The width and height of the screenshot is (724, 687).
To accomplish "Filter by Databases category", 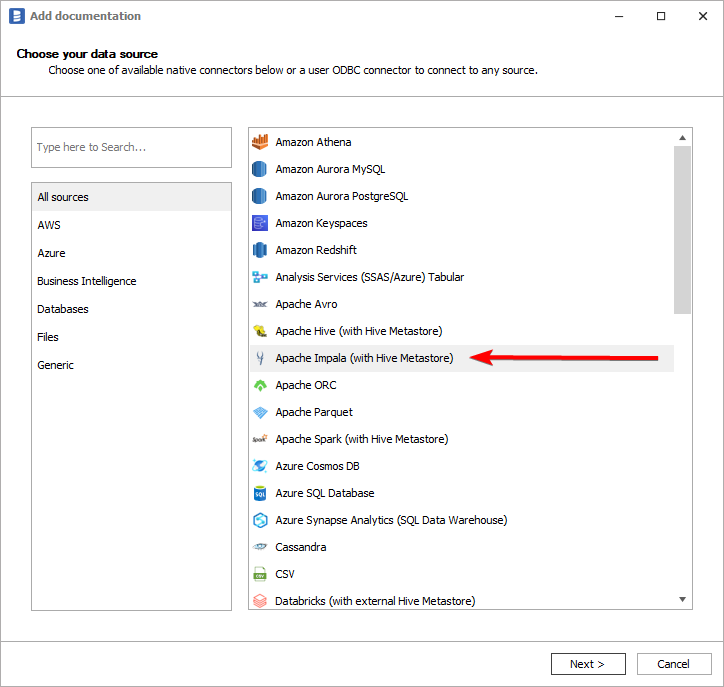I will coord(63,309).
